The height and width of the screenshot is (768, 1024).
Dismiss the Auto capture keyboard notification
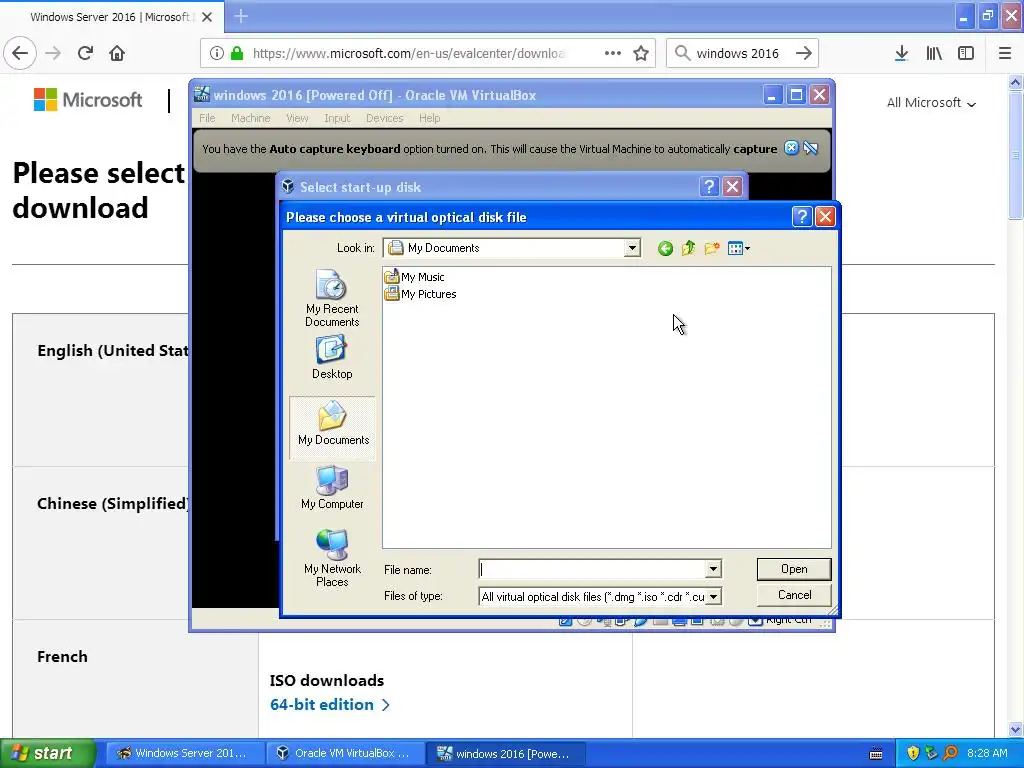791,148
